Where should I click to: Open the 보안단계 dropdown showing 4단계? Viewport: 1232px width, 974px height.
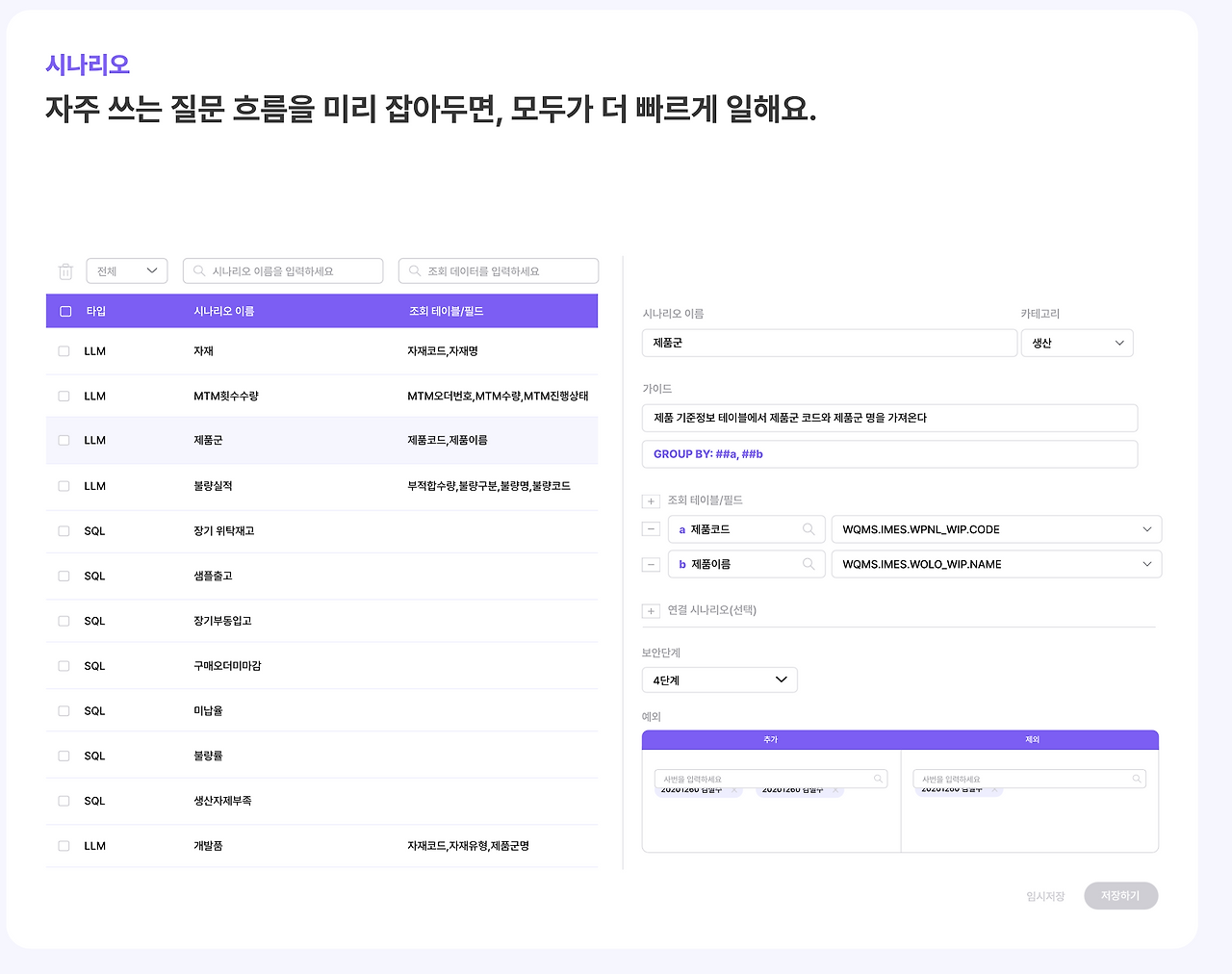tap(719, 679)
